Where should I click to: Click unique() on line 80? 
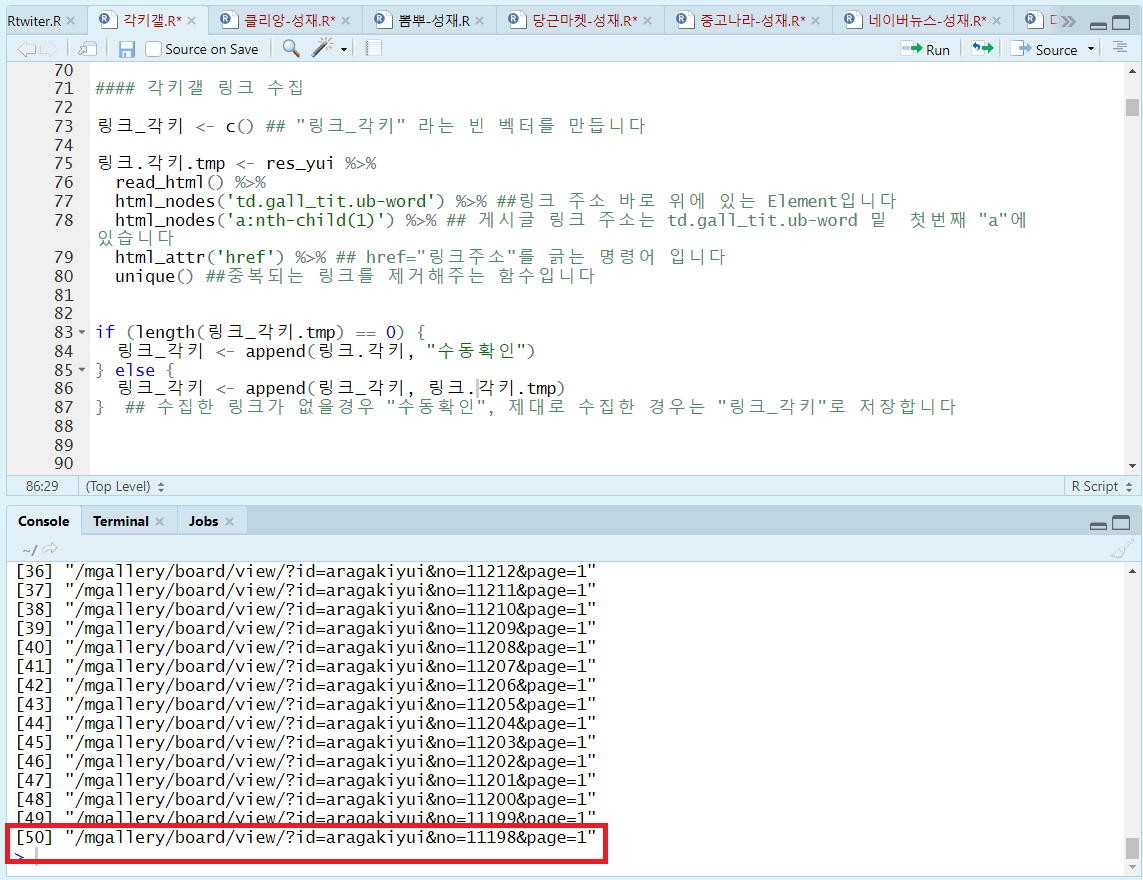pos(155,276)
